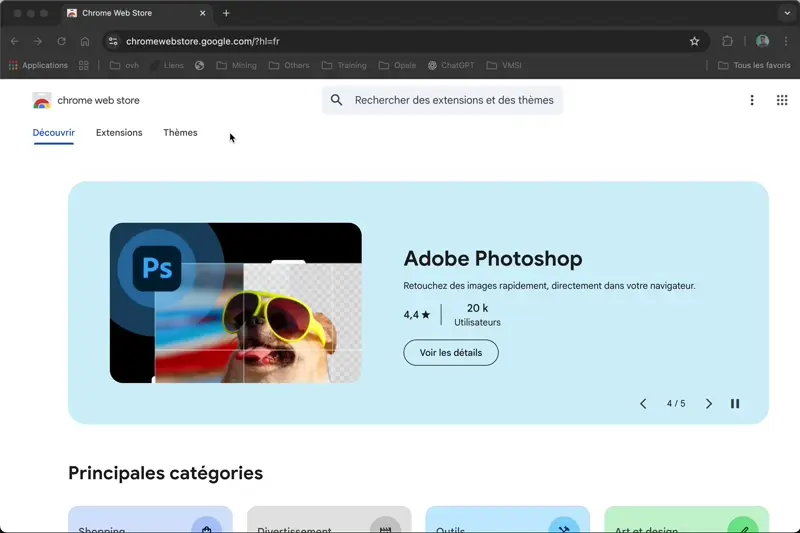Click the browser forward arrow
The image size is (800, 533).
click(x=38, y=41)
